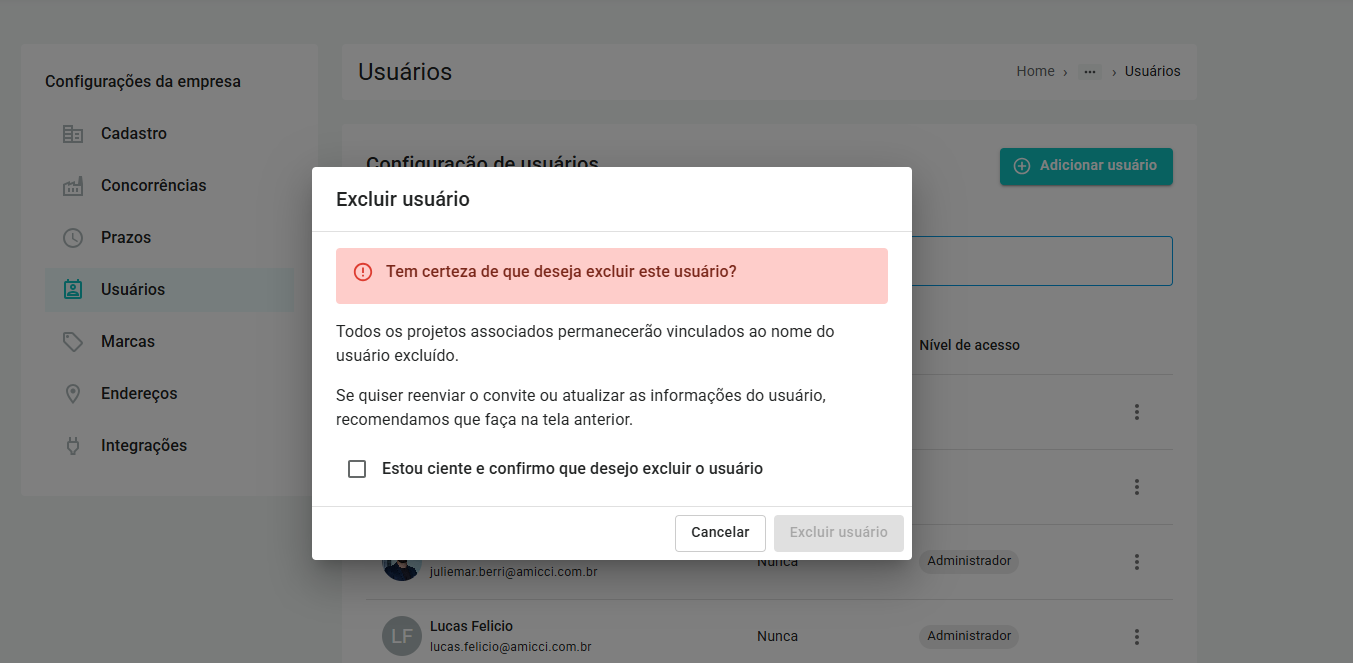This screenshot has width=1353, height=663.
Task: Click the Prazos clock icon
Action: coord(72,238)
